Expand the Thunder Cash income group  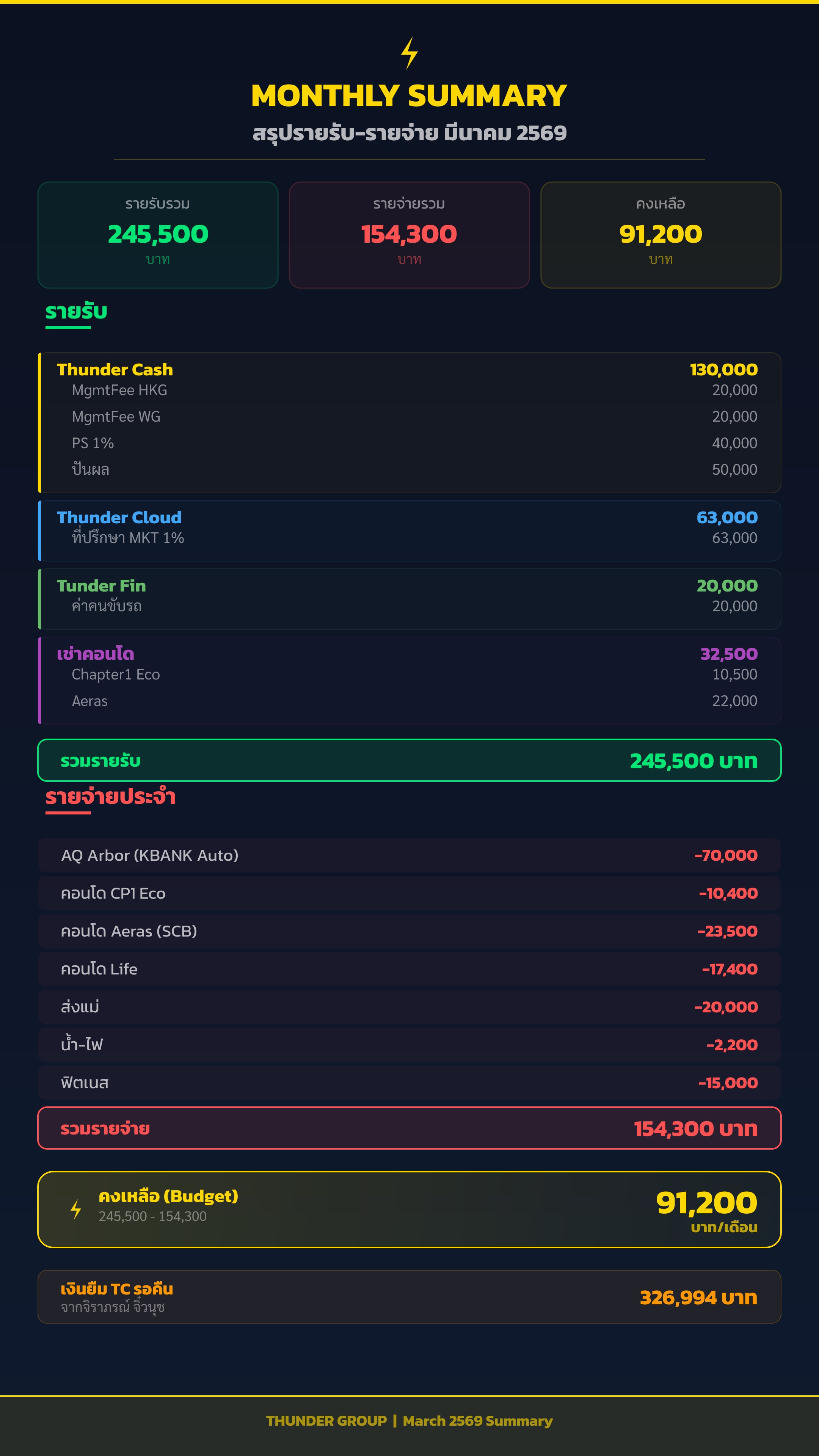[x=409, y=423]
